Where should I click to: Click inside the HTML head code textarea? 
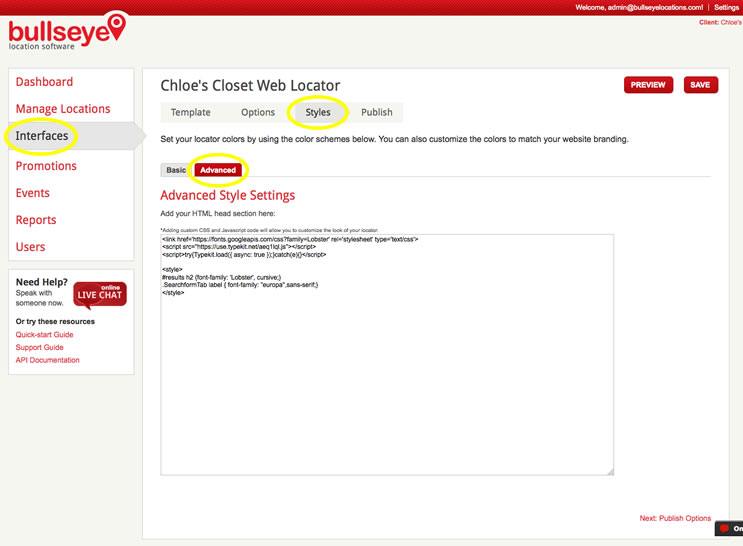click(x=387, y=355)
